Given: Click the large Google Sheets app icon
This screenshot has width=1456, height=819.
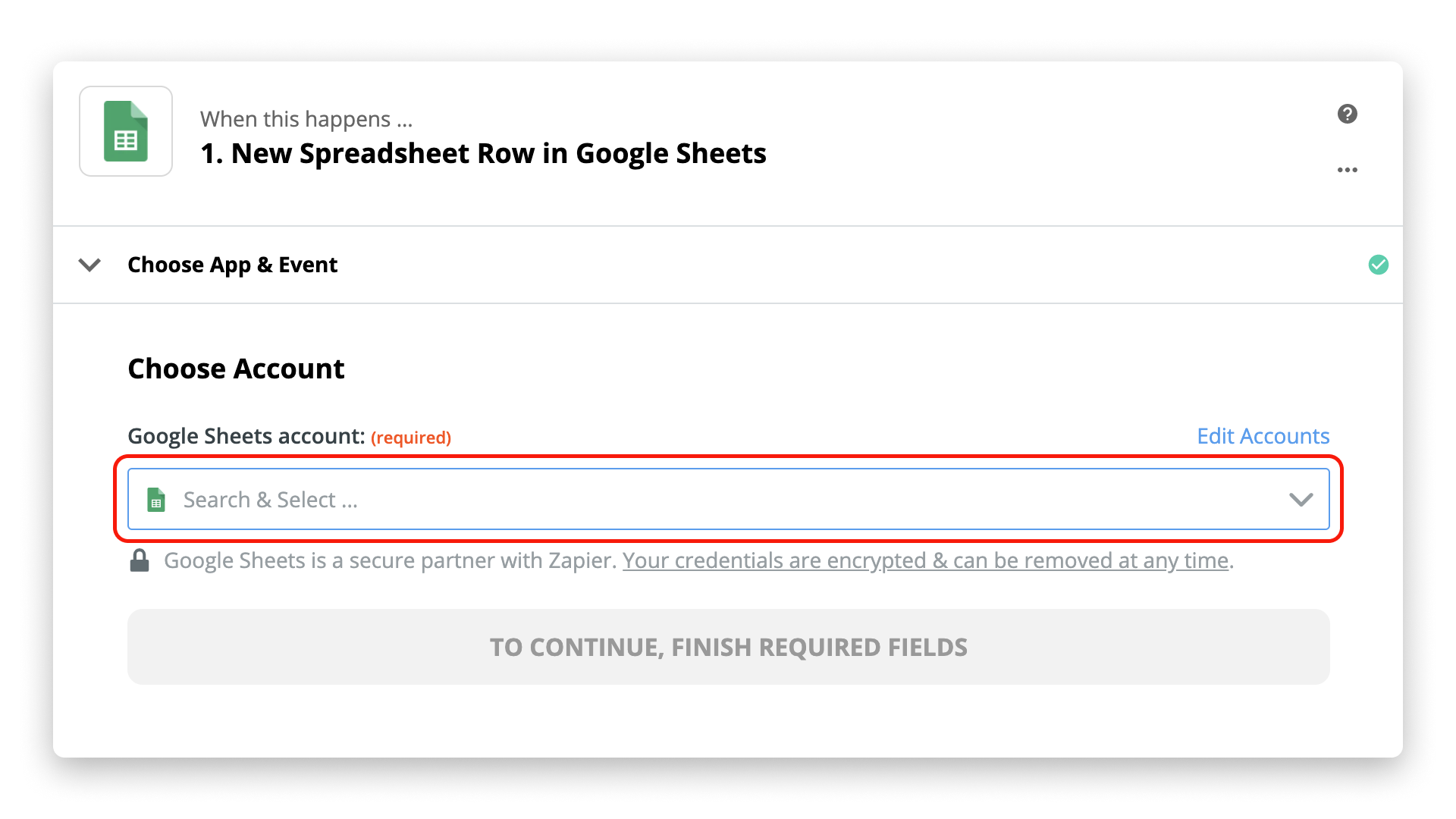Looking at the screenshot, I should point(126,131).
